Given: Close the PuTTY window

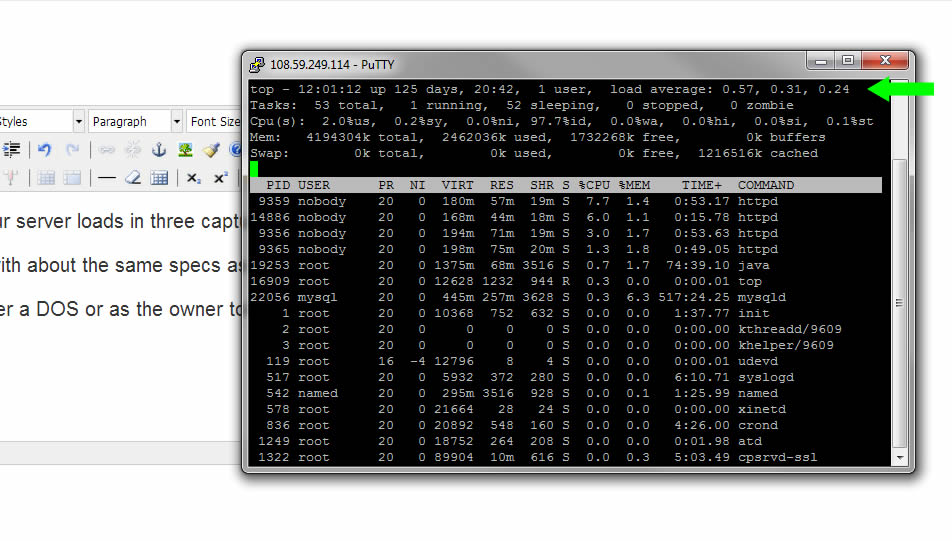Looking at the screenshot, I should [x=885, y=61].
